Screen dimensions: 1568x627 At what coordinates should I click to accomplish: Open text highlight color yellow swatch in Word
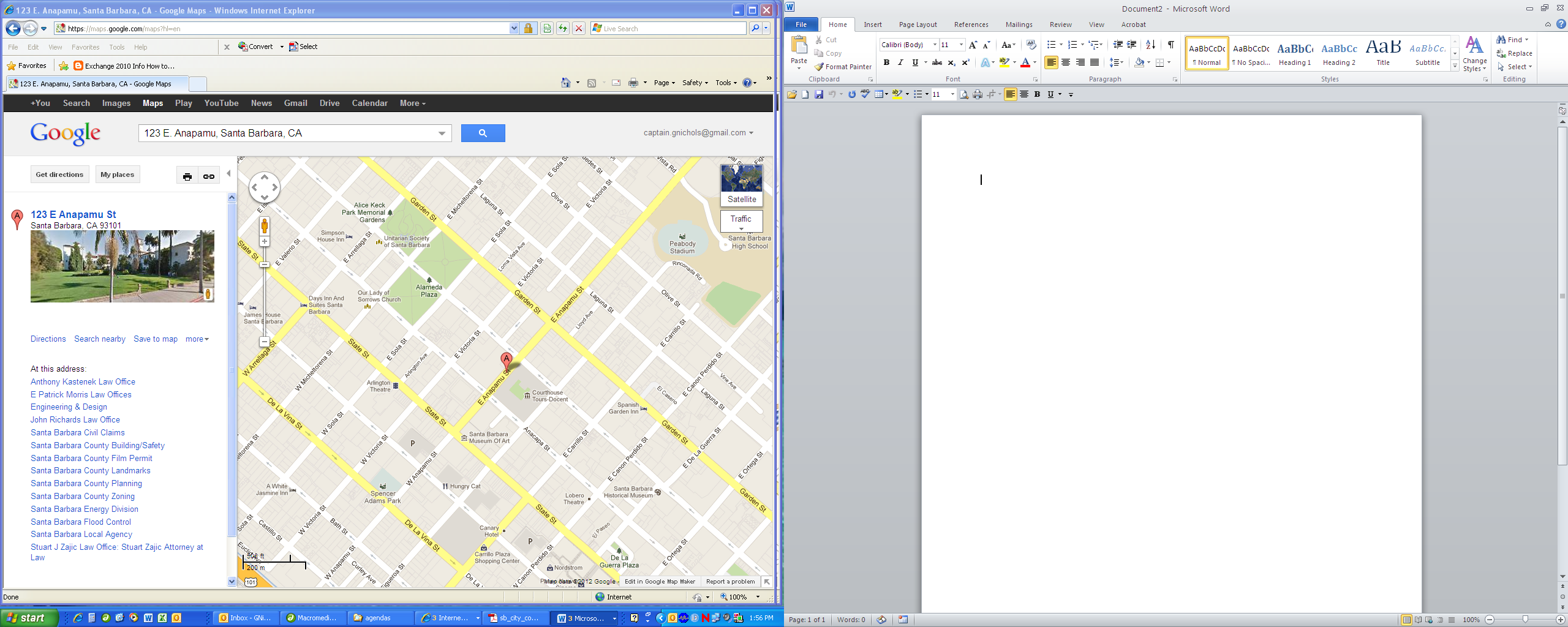tap(1005, 62)
